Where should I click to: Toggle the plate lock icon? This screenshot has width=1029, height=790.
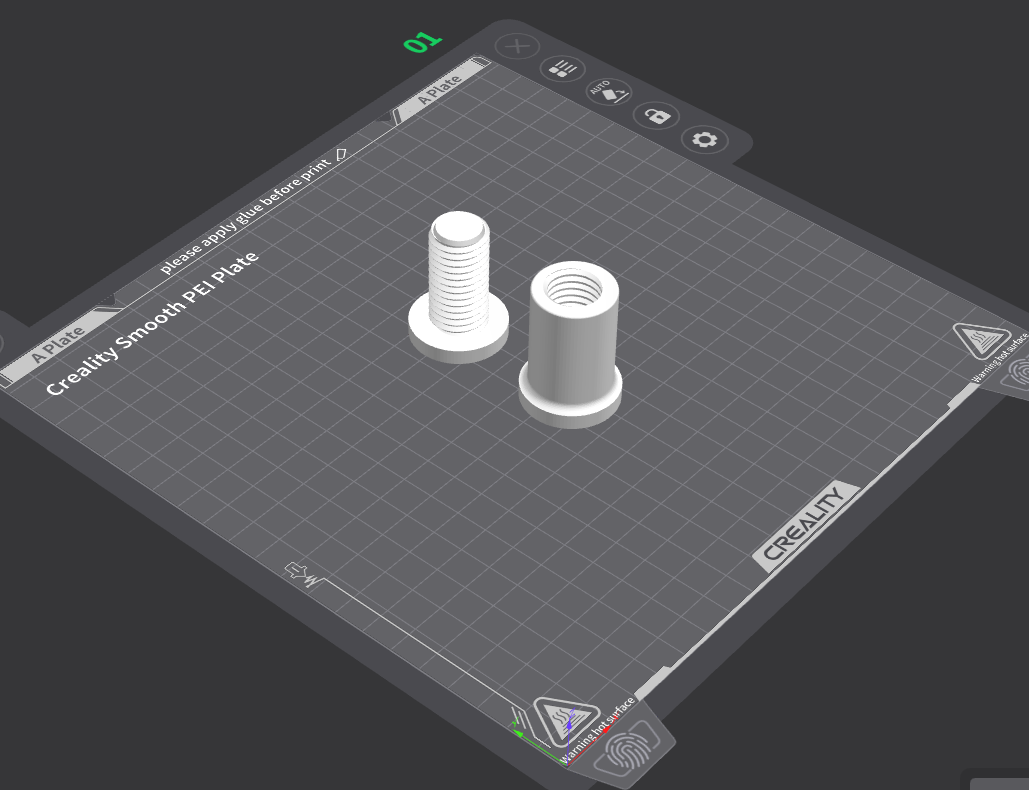click(656, 116)
